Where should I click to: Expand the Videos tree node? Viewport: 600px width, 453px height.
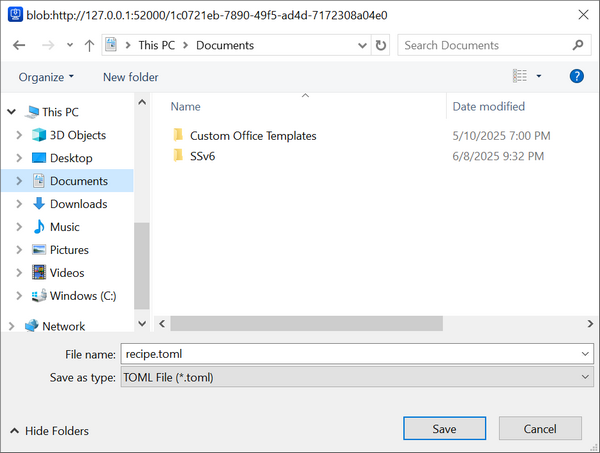[19, 272]
